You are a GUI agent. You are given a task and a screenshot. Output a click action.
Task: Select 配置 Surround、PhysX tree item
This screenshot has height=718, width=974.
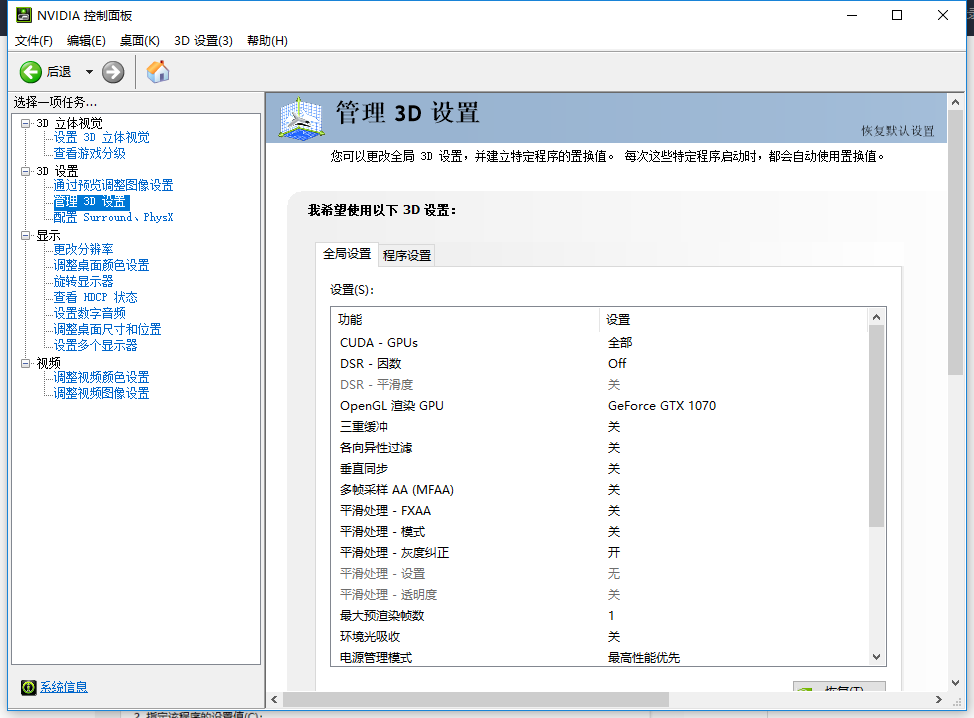(x=113, y=217)
